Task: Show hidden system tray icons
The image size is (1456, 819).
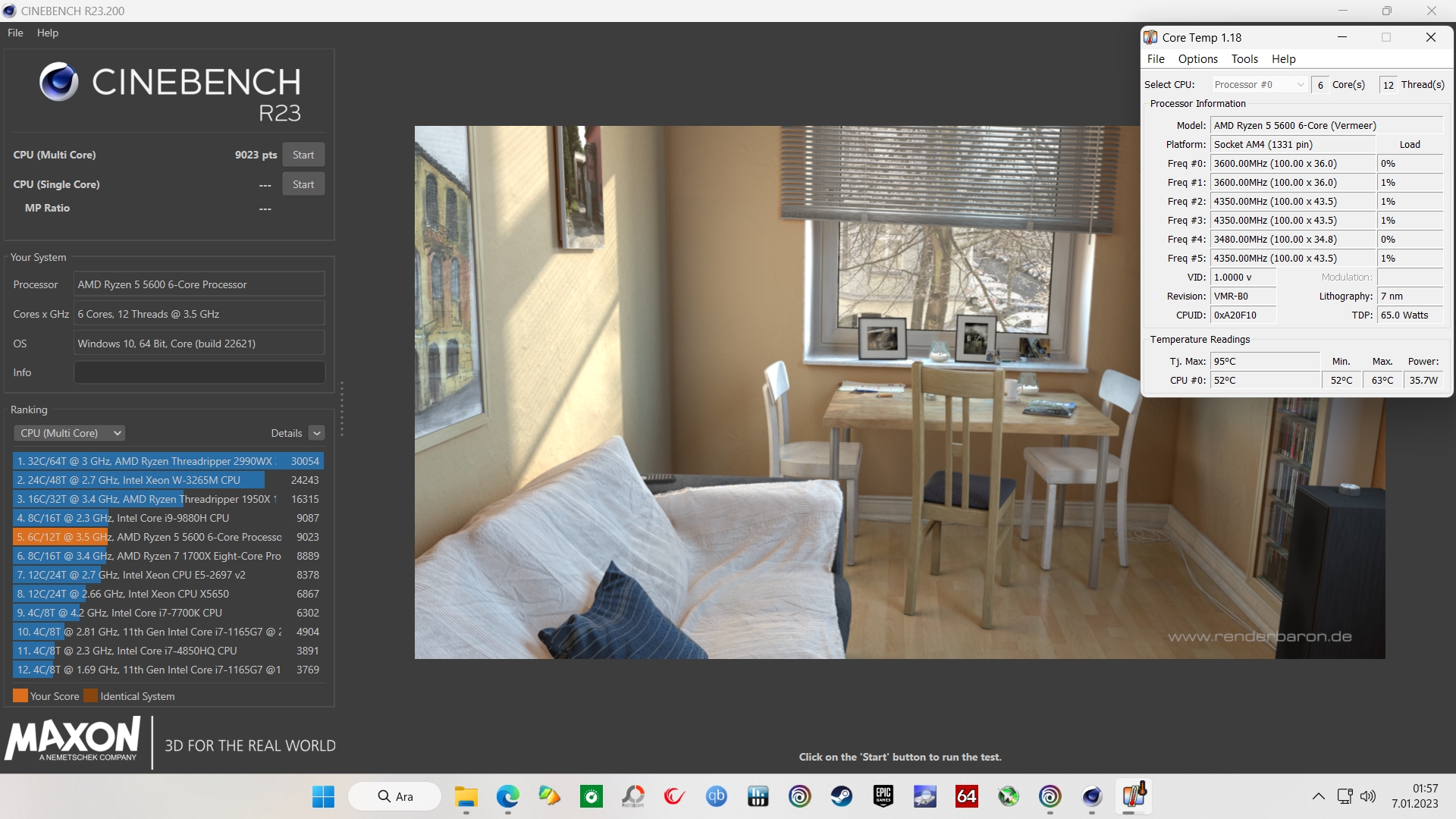Action: pyautogui.click(x=1318, y=796)
